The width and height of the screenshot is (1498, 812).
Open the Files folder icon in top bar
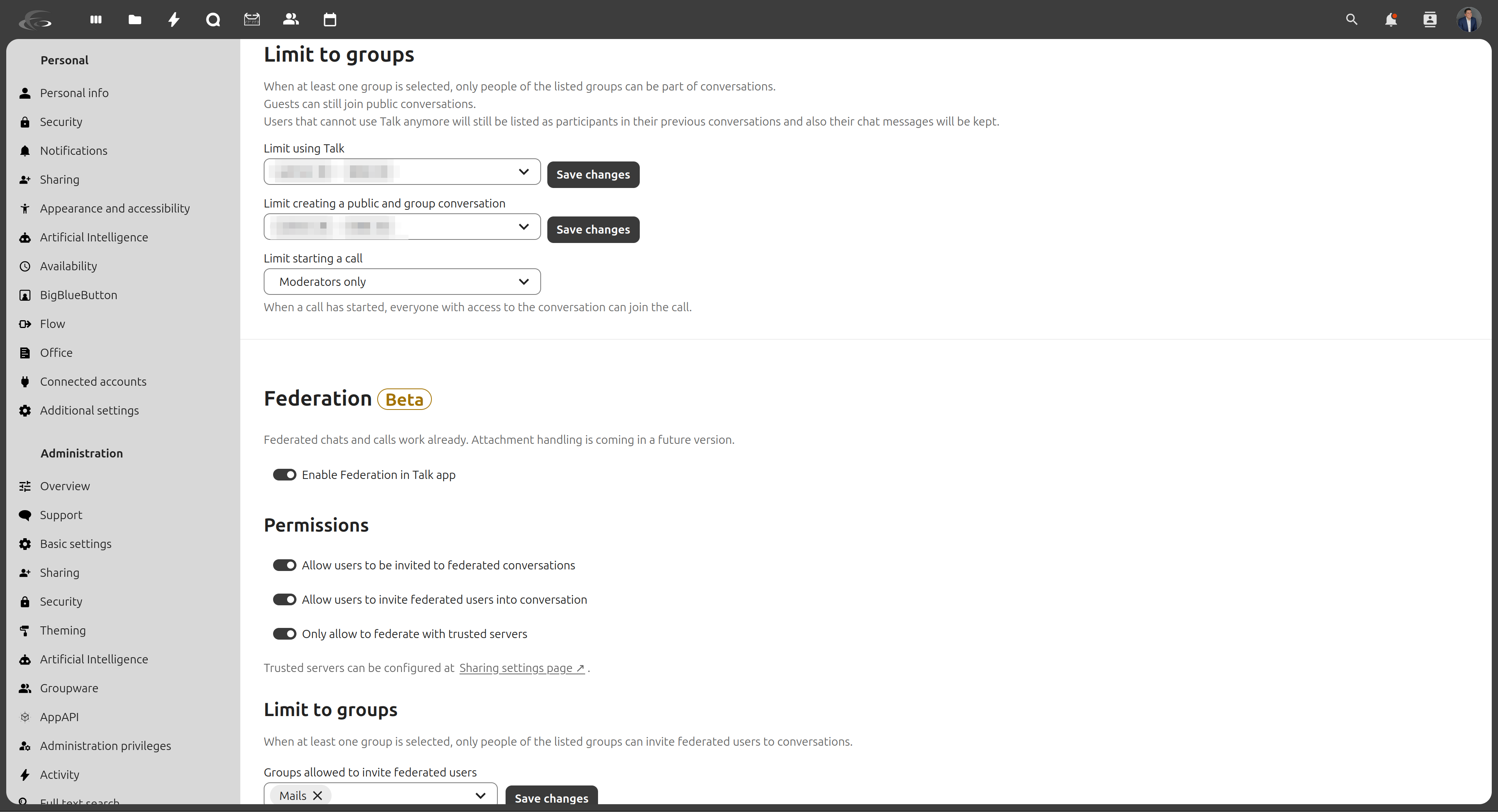(x=135, y=20)
